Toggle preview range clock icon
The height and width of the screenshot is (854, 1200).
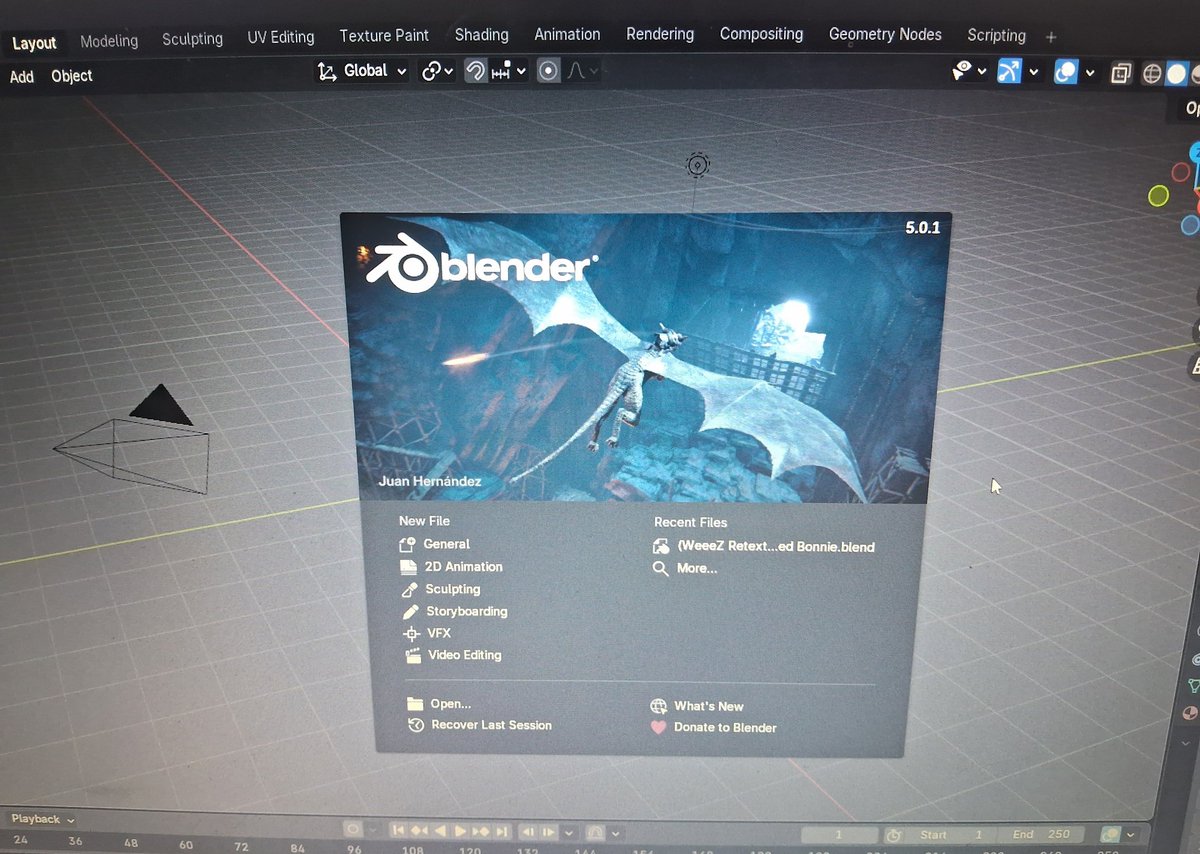point(894,834)
